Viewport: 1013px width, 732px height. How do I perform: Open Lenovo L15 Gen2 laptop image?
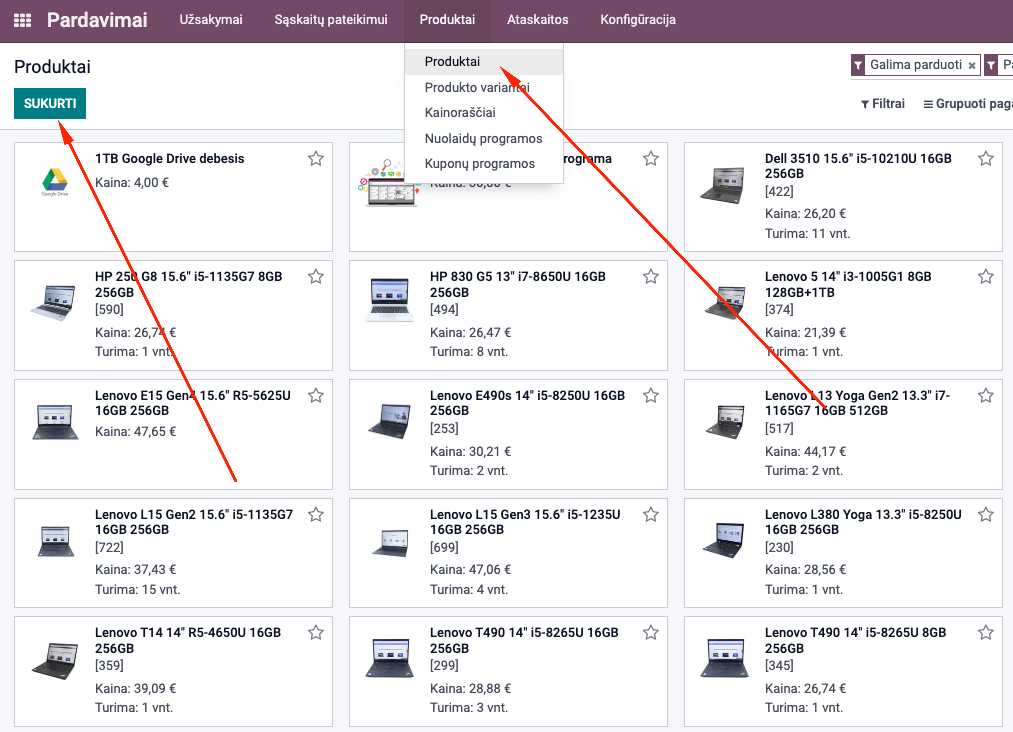55,541
